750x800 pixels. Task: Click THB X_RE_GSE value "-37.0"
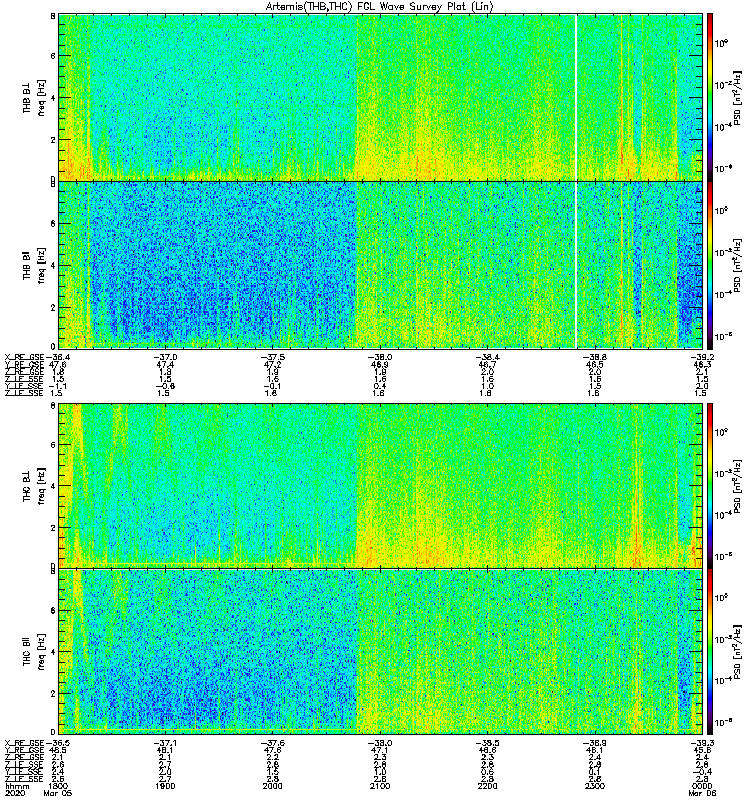click(x=165, y=357)
